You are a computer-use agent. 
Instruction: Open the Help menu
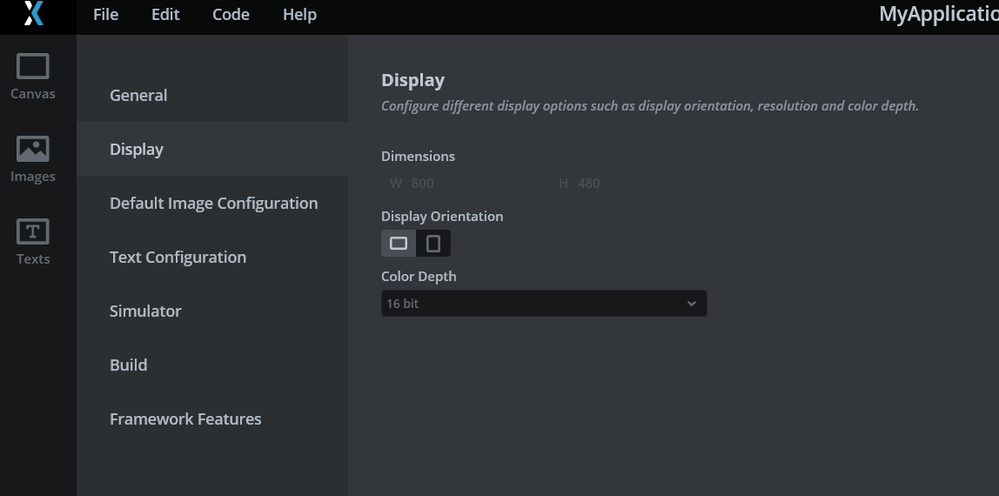299,14
